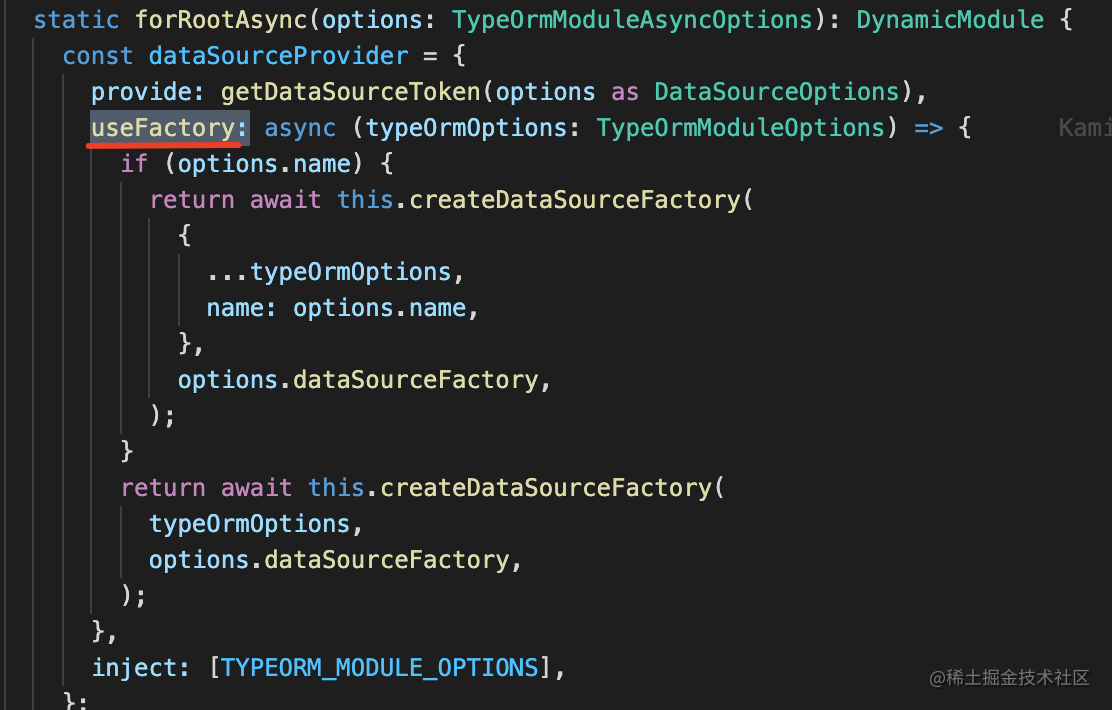This screenshot has height=710, width=1112.
Task: Place cursor on dataSourceProvider constant
Action: coord(278,56)
